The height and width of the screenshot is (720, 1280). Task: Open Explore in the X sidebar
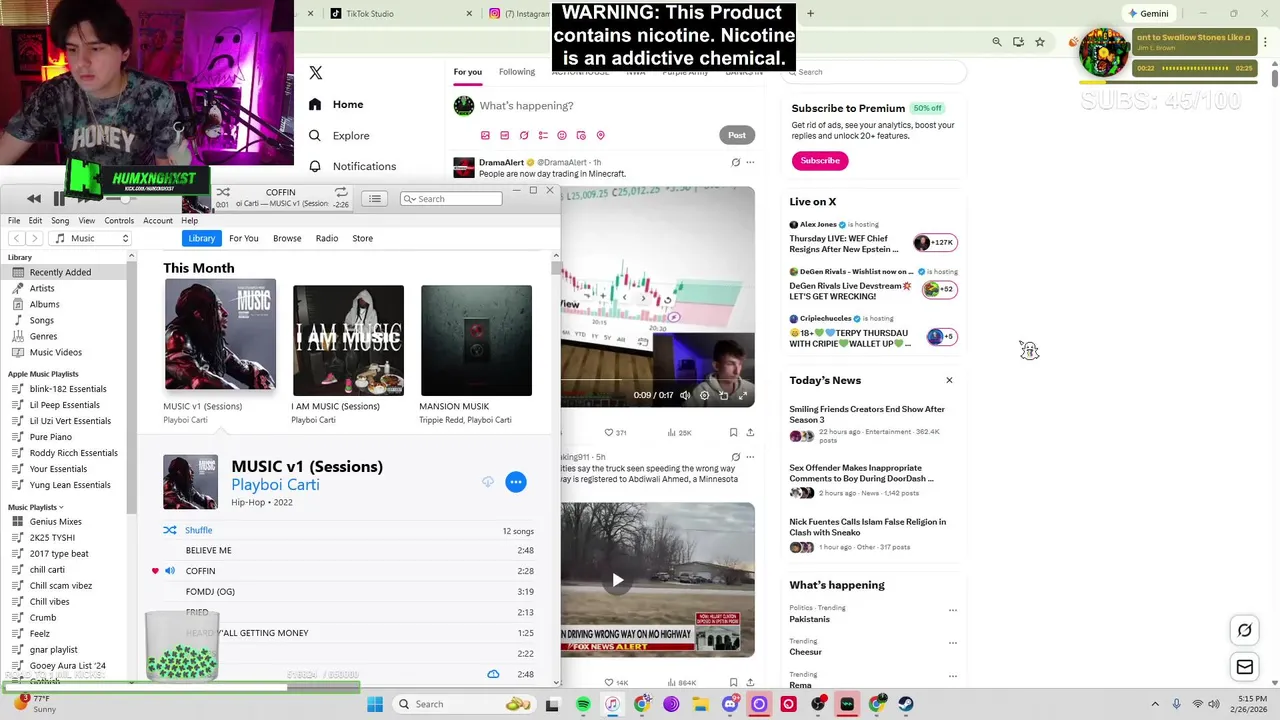pos(340,135)
